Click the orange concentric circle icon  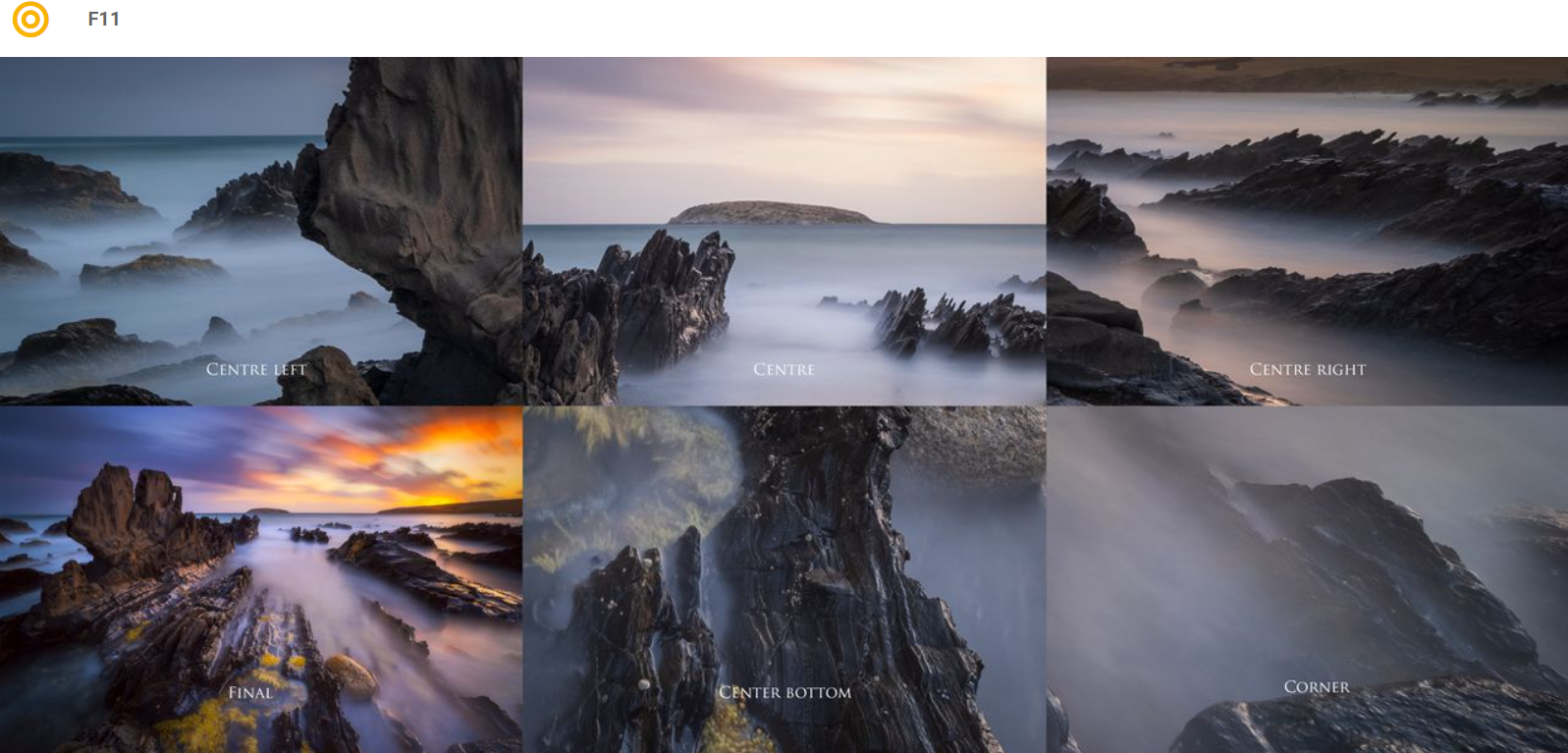point(30,20)
